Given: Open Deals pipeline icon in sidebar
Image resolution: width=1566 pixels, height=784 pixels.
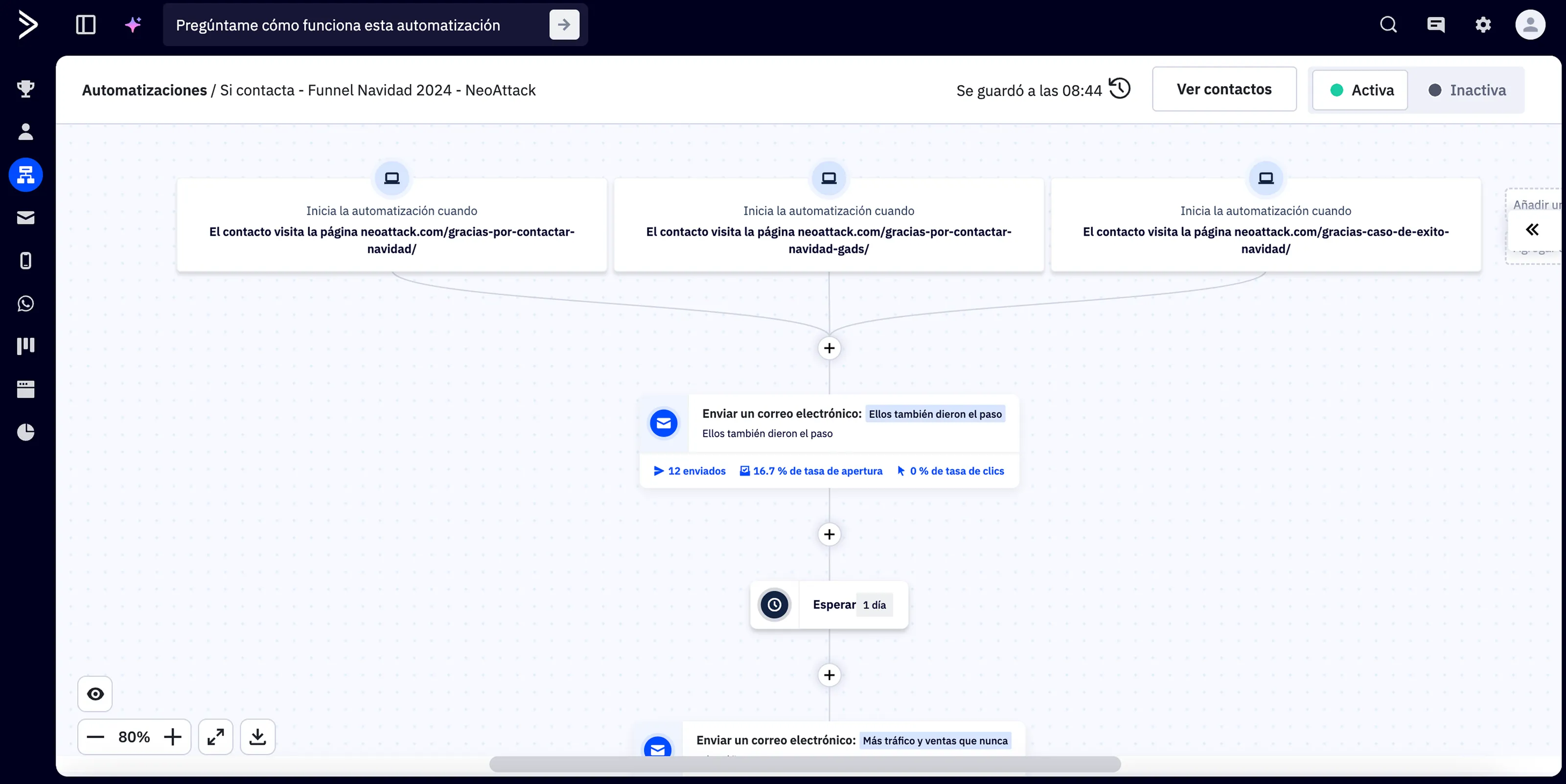Looking at the screenshot, I should point(25,346).
